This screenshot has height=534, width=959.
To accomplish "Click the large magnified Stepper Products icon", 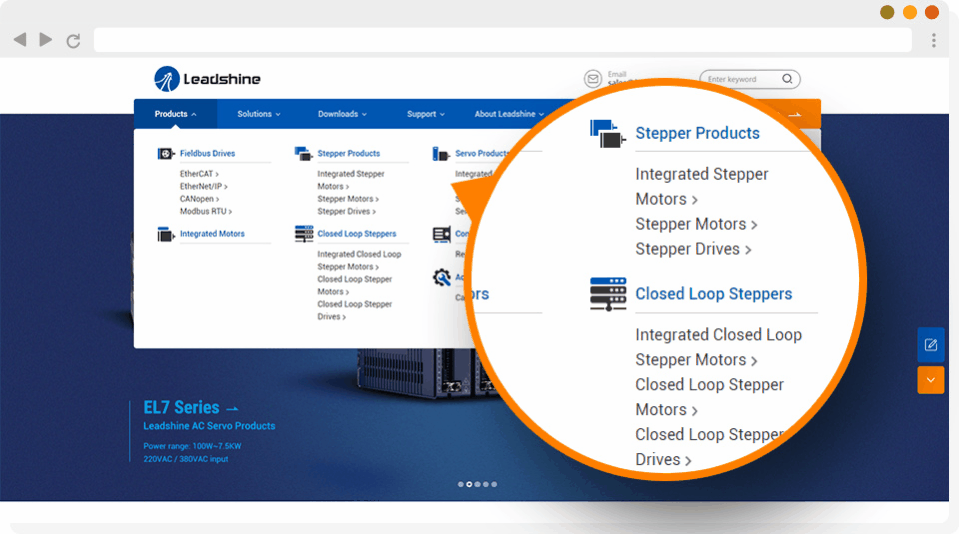I will pyautogui.click(x=607, y=133).
